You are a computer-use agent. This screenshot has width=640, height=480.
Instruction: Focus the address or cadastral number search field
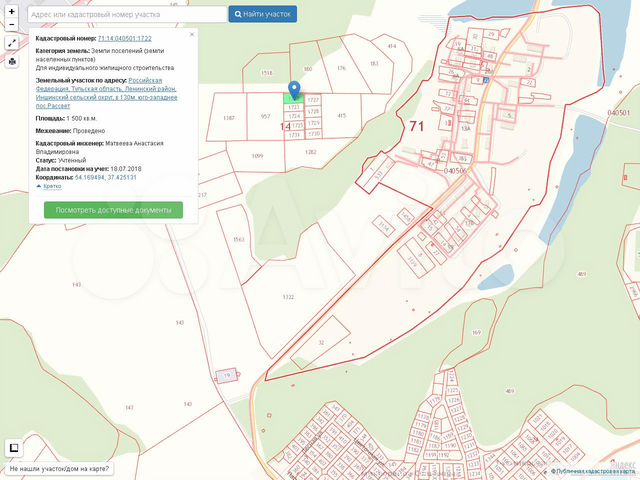[127, 14]
